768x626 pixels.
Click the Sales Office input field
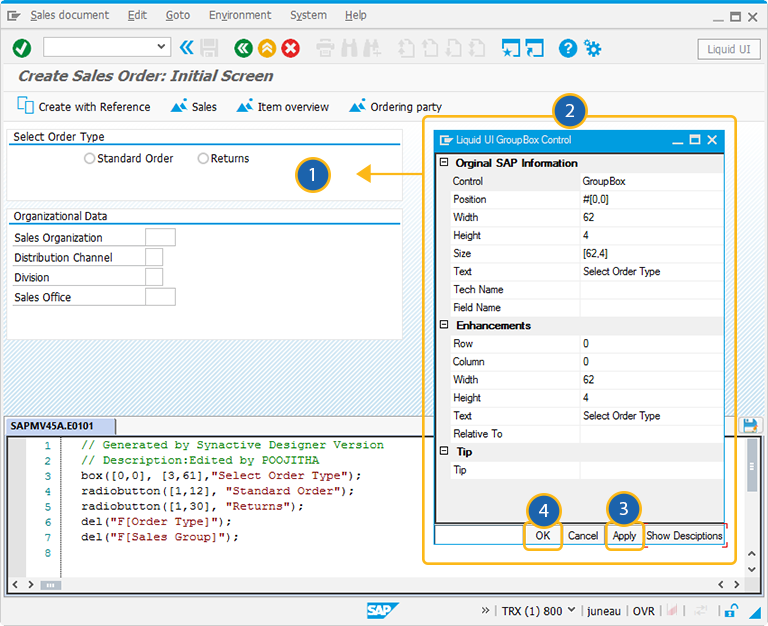[160, 297]
